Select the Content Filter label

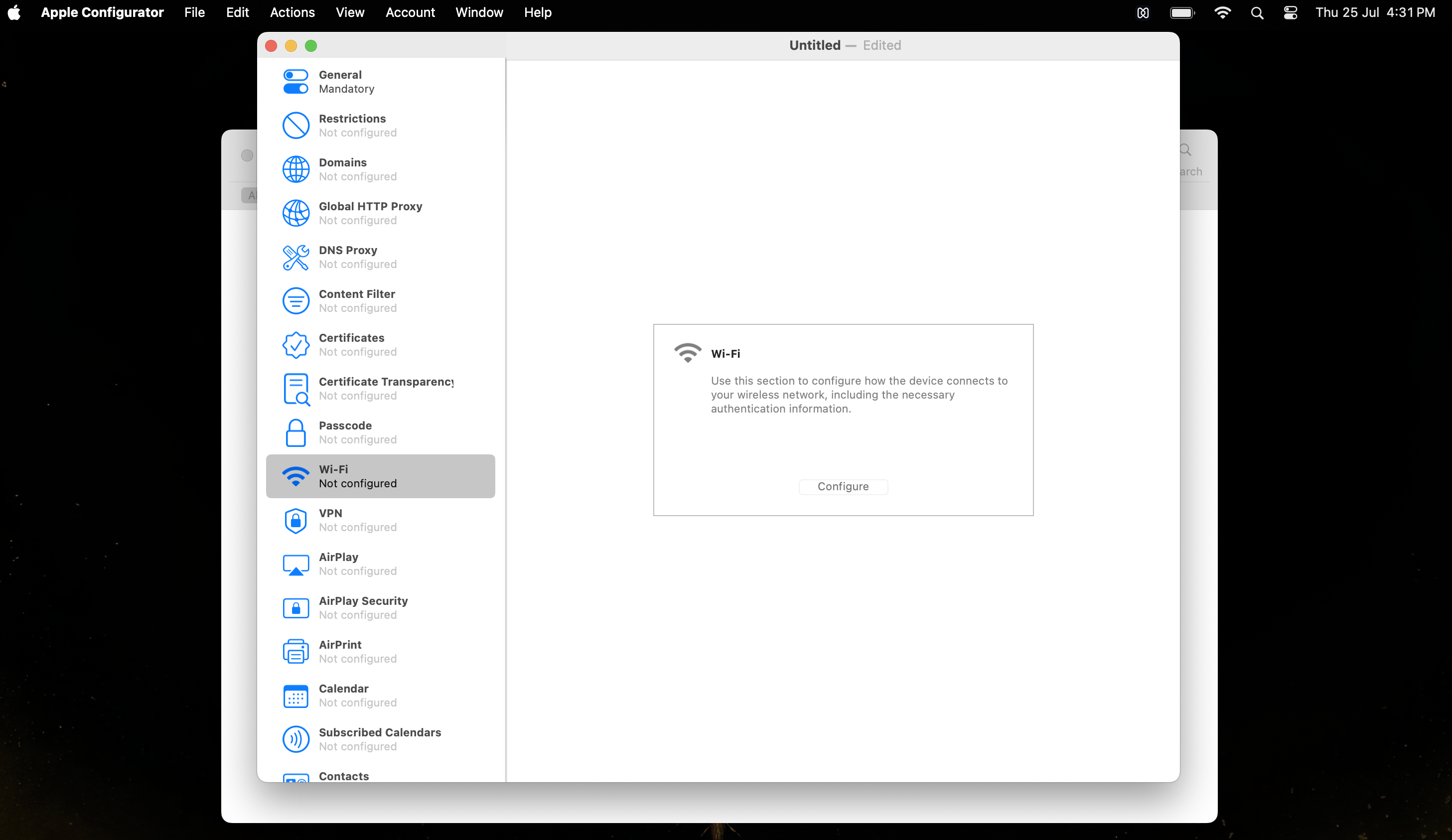click(x=357, y=294)
